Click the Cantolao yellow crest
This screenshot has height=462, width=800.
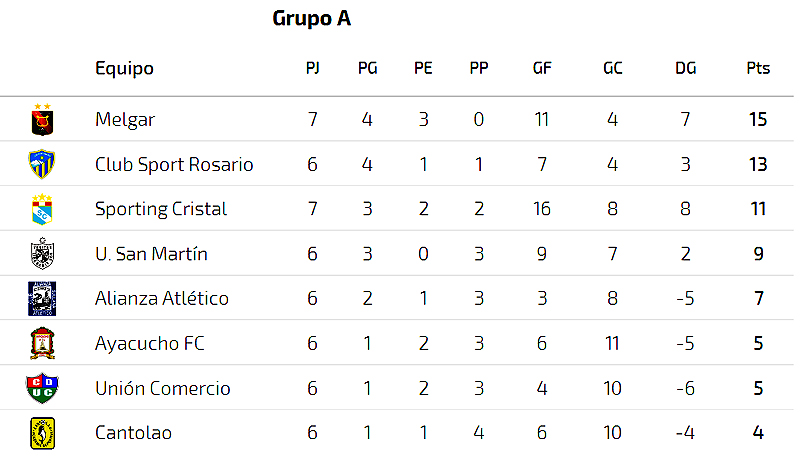click(42, 433)
